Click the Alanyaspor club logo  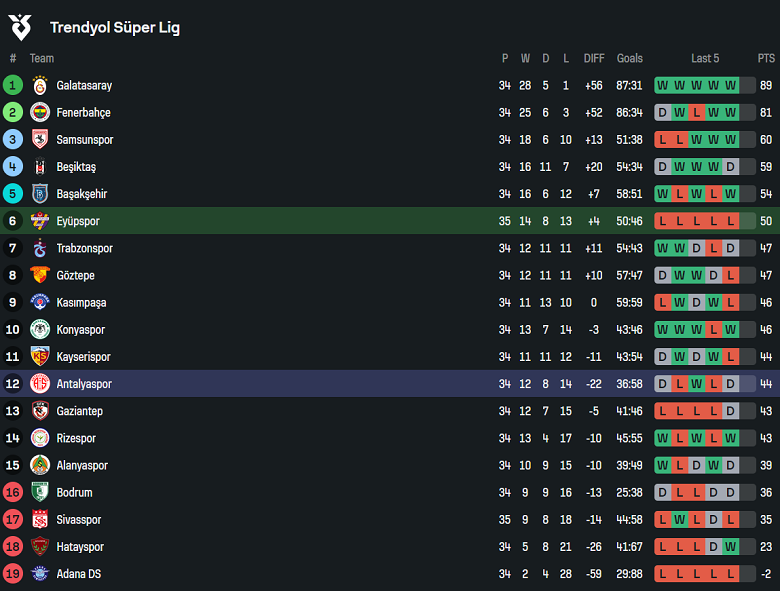[x=40, y=465]
